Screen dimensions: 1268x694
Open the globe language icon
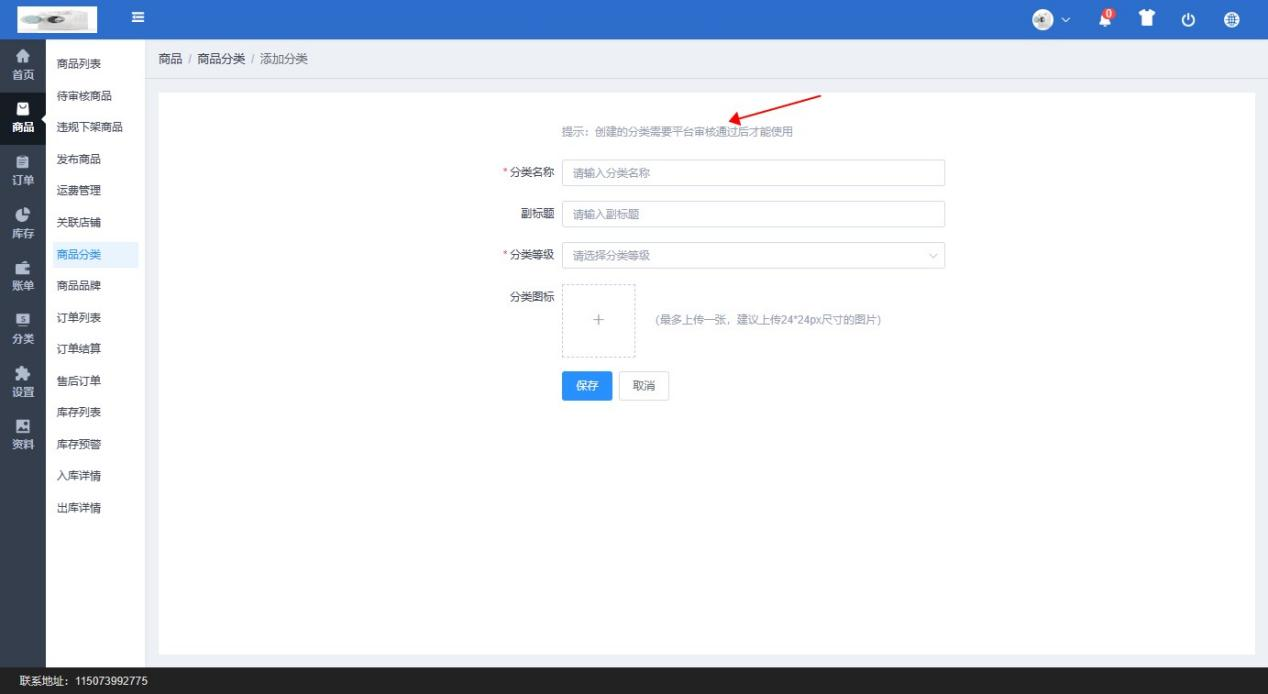click(x=1231, y=20)
